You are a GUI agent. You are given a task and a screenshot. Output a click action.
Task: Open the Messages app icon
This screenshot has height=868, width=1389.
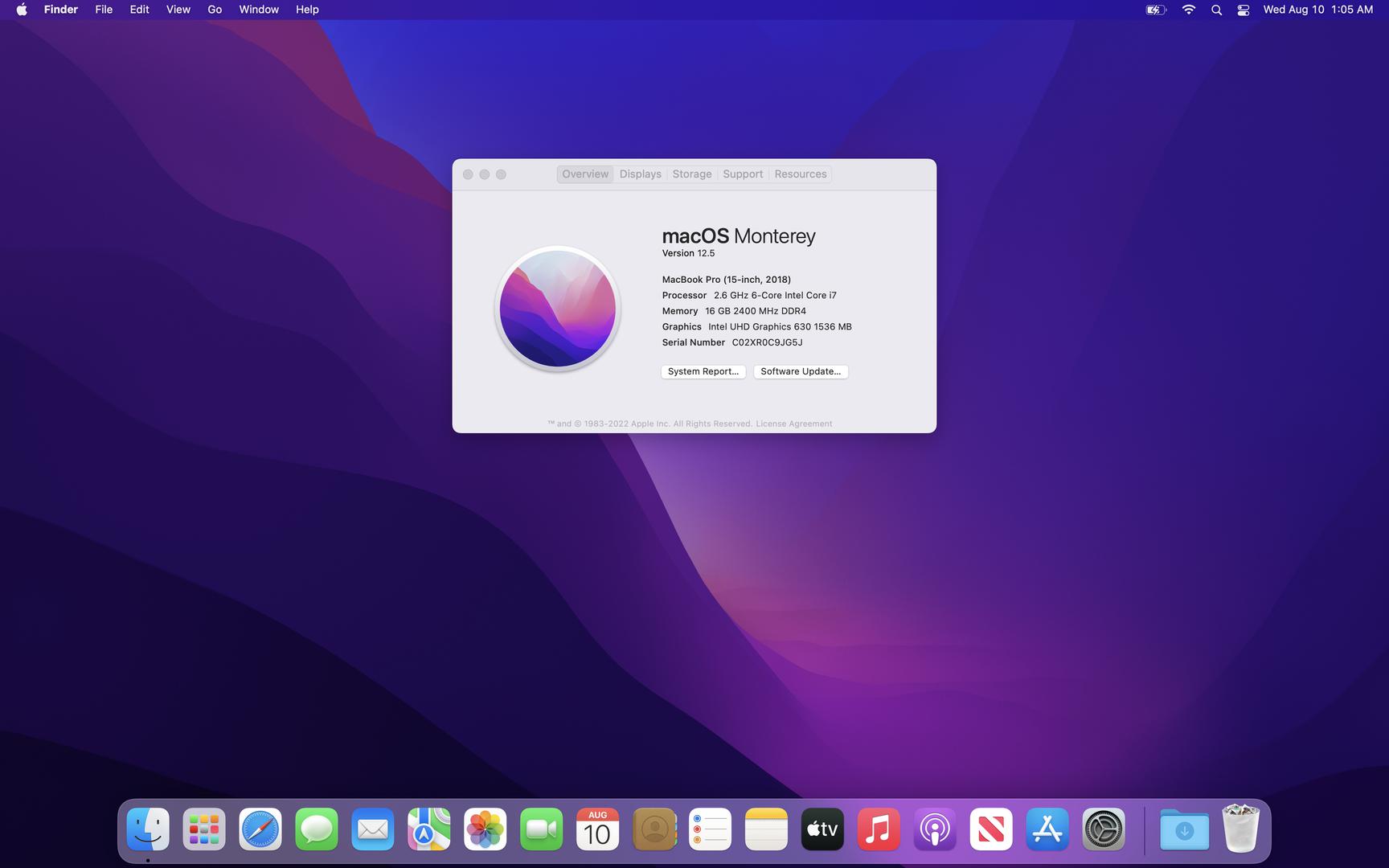(317, 829)
